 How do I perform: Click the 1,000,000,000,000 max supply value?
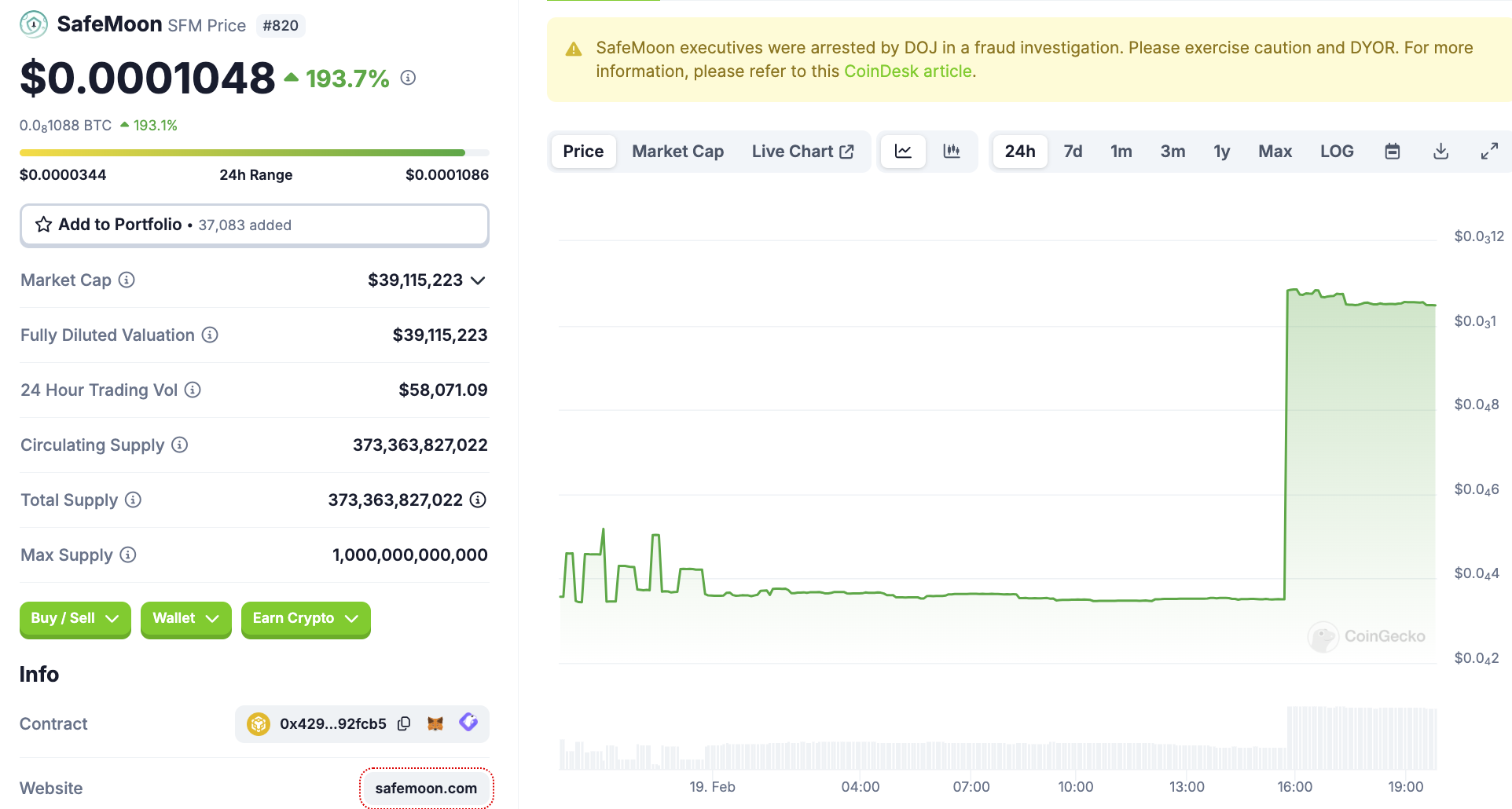pyautogui.click(x=410, y=555)
